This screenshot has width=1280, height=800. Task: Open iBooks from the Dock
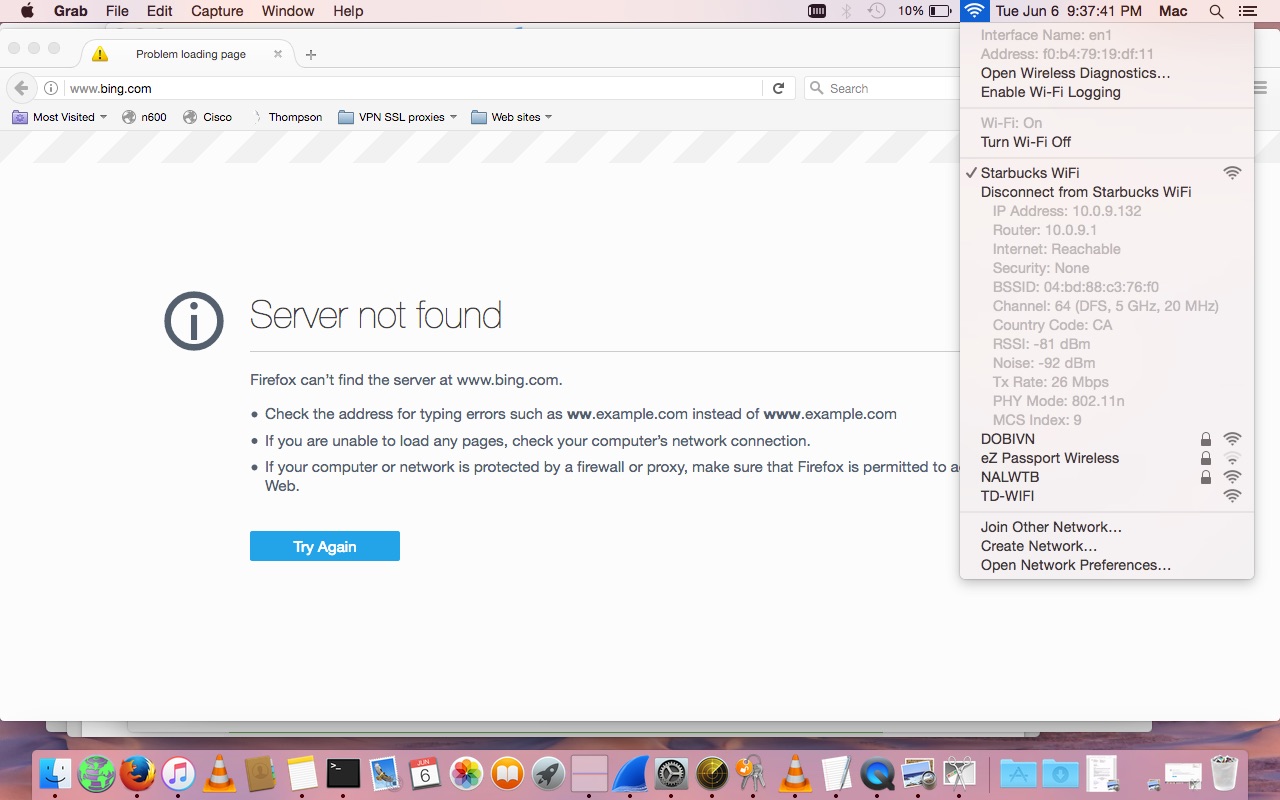(x=508, y=773)
